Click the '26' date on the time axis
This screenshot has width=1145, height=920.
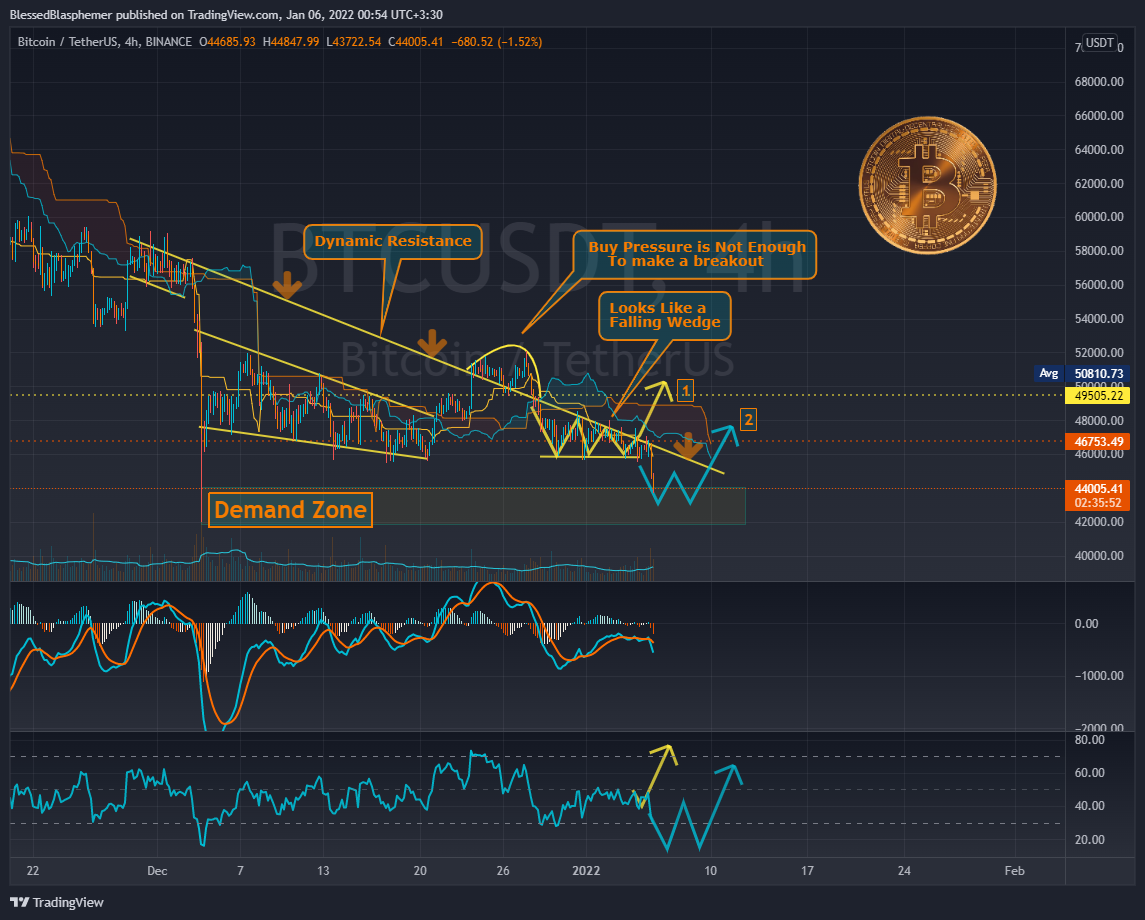pos(502,870)
